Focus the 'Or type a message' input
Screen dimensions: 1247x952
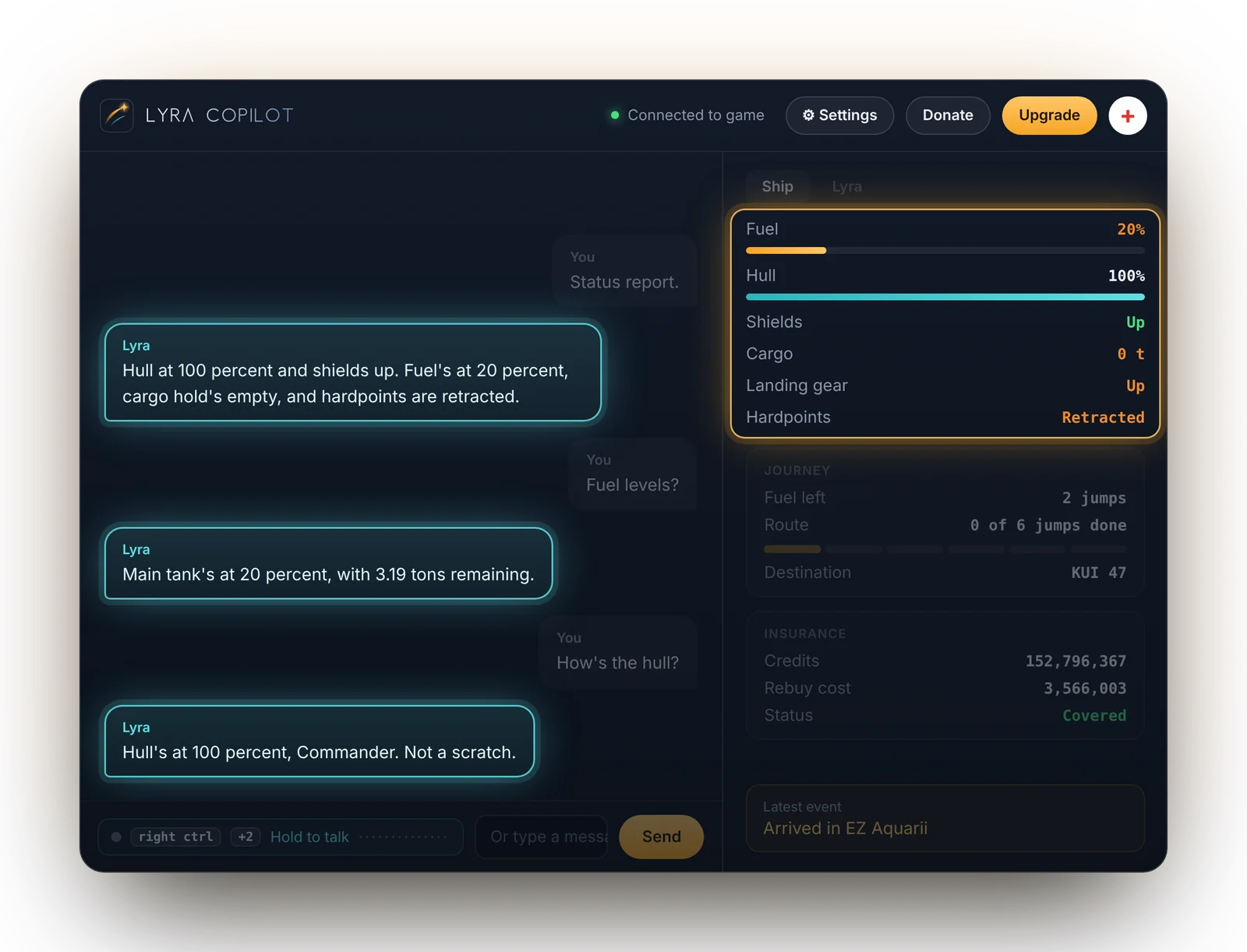click(x=542, y=837)
